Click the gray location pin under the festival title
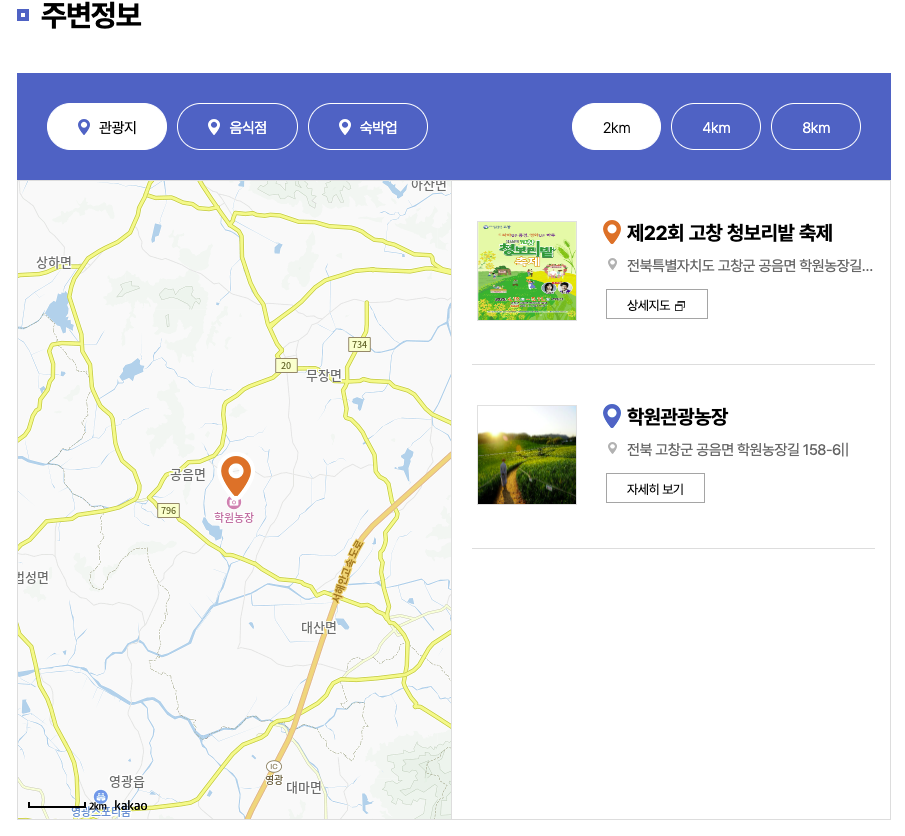Viewport: 905px width, 836px height. pos(612,266)
